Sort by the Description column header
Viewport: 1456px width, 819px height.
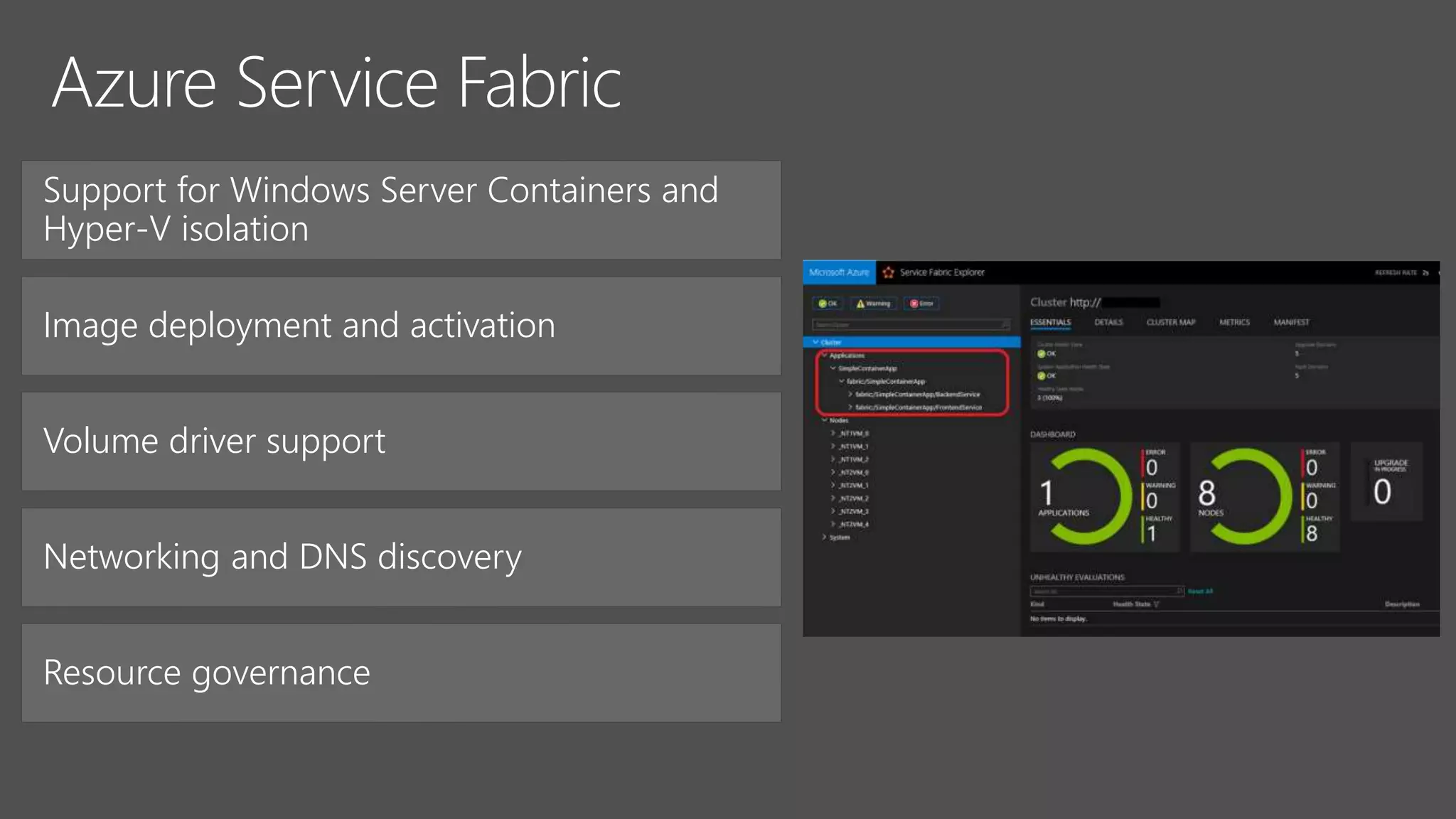coord(1402,604)
